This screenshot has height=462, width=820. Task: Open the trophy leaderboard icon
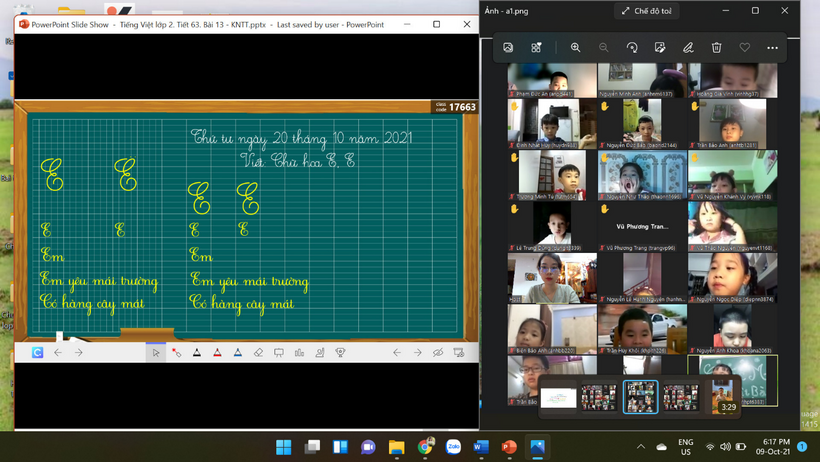(340, 352)
